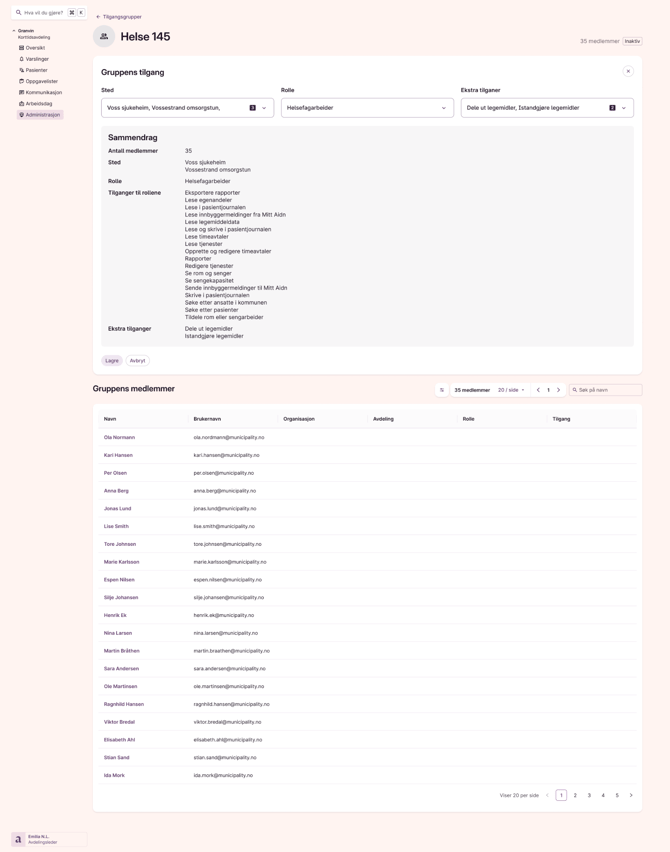This screenshot has height=852, width=670.
Task: Change the 20 / side page size
Action: point(511,390)
